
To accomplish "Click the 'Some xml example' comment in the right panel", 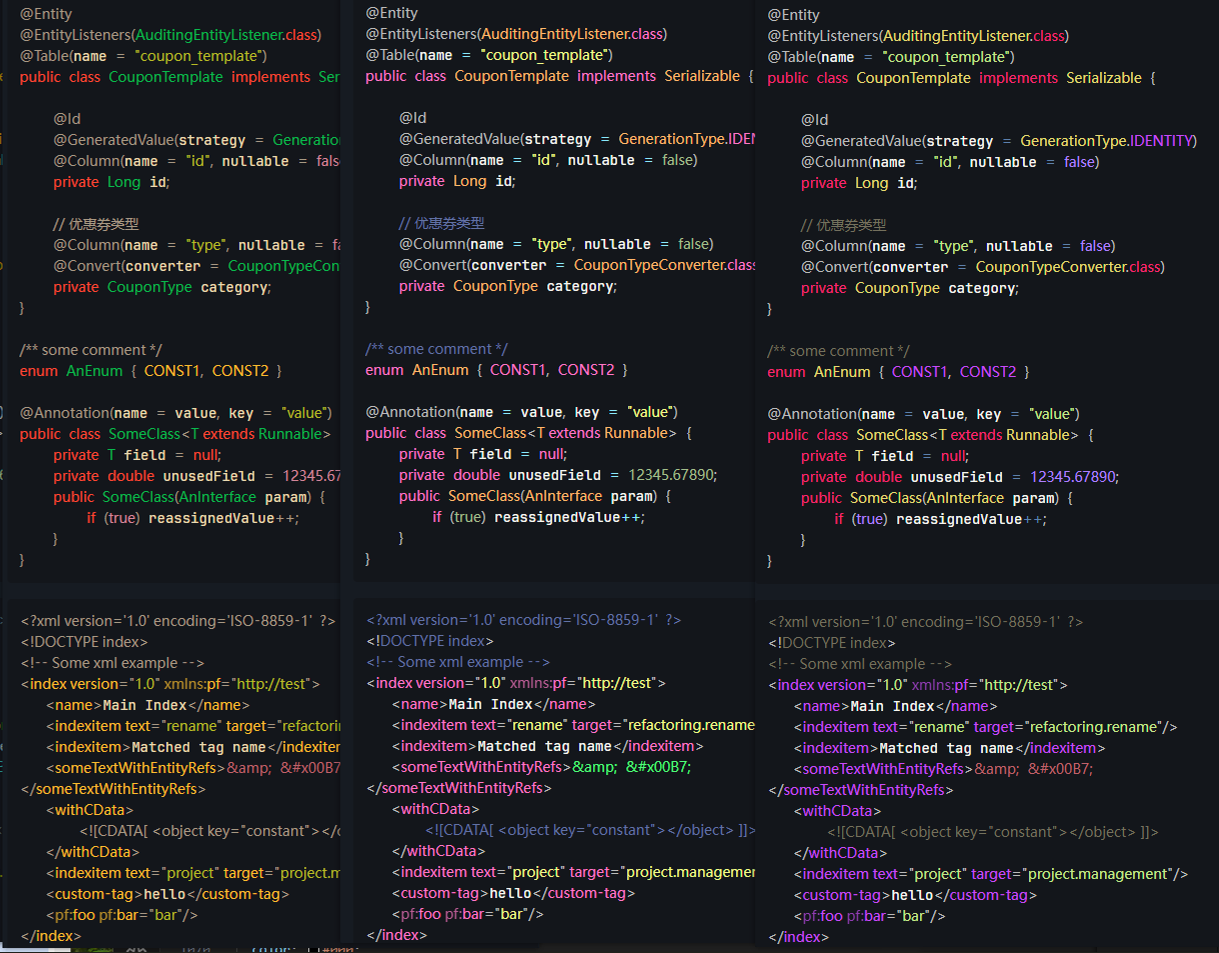I will point(860,664).
